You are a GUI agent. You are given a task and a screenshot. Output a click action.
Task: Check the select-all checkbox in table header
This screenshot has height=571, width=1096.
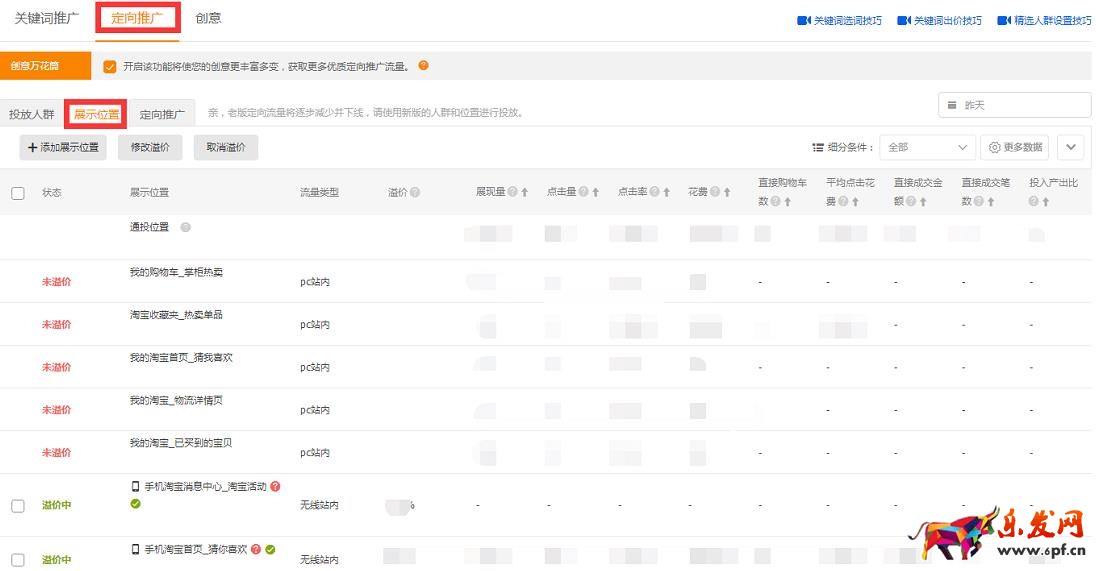pyautogui.click(x=18, y=193)
